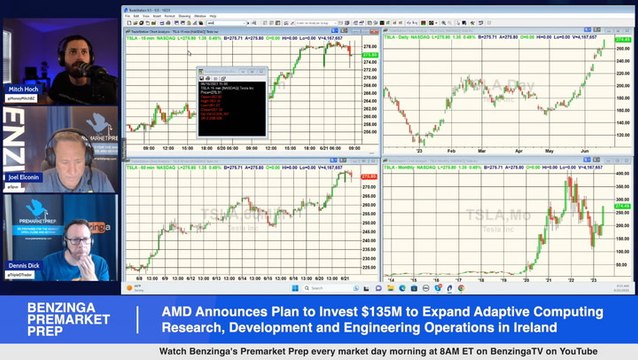Close the black data window popup
Screen dimensions: 638x360
(x=262, y=72)
